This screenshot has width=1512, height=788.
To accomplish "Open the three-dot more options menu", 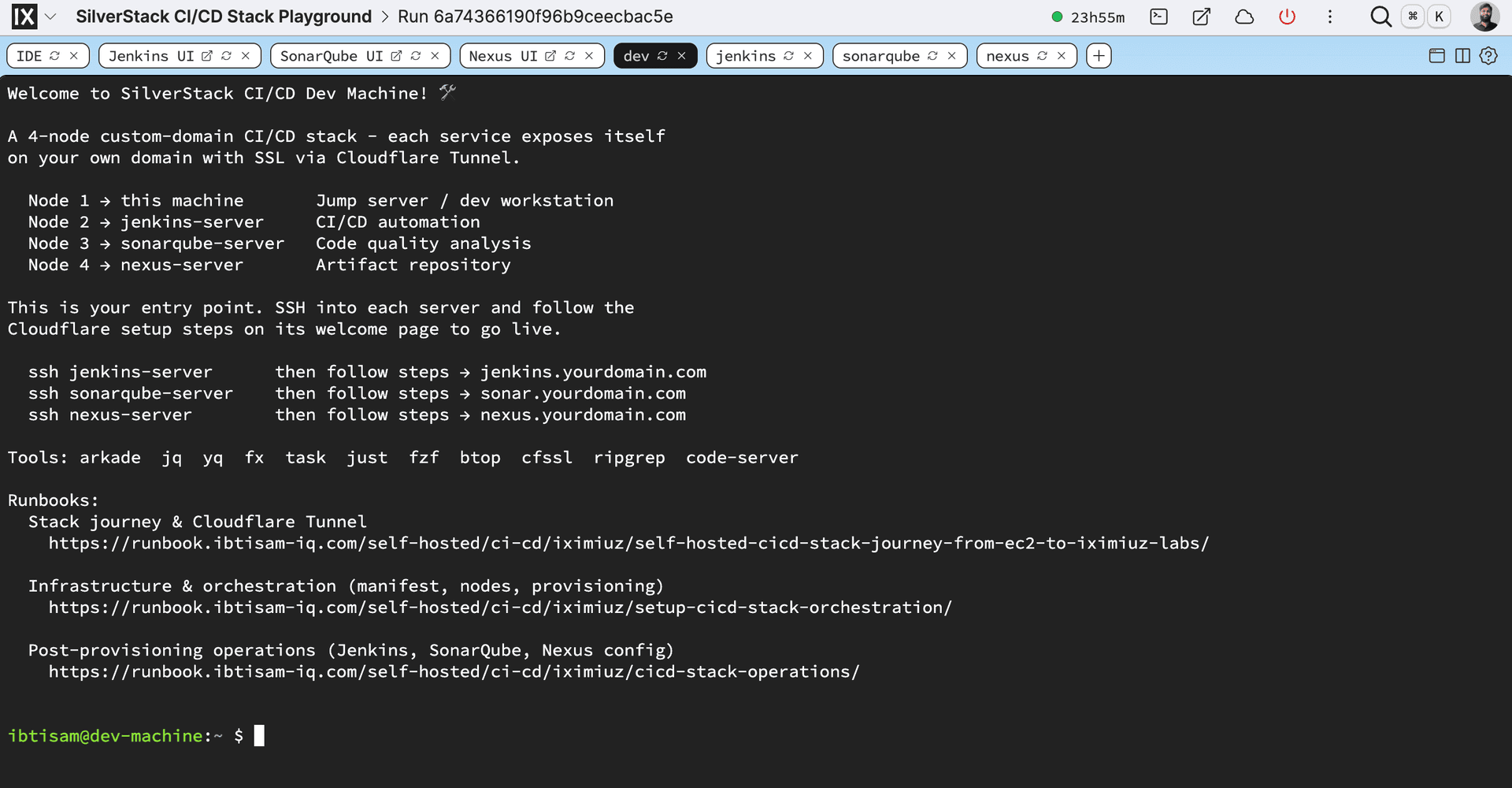I will pyautogui.click(x=1330, y=17).
